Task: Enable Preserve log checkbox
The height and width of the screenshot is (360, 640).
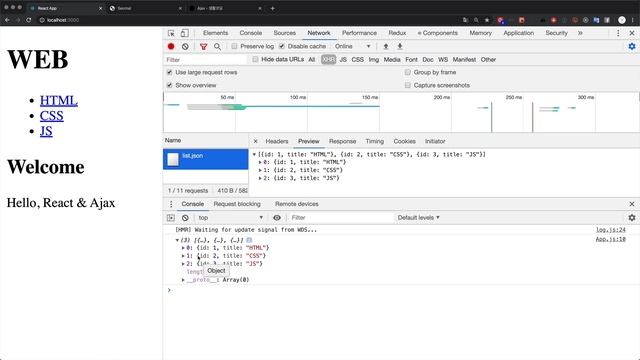Action: (x=234, y=47)
